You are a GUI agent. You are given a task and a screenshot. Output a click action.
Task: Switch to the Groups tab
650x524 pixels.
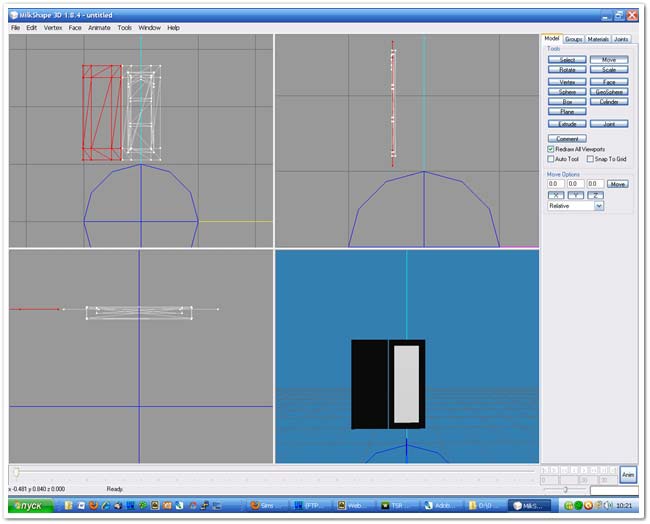tap(574, 39)
